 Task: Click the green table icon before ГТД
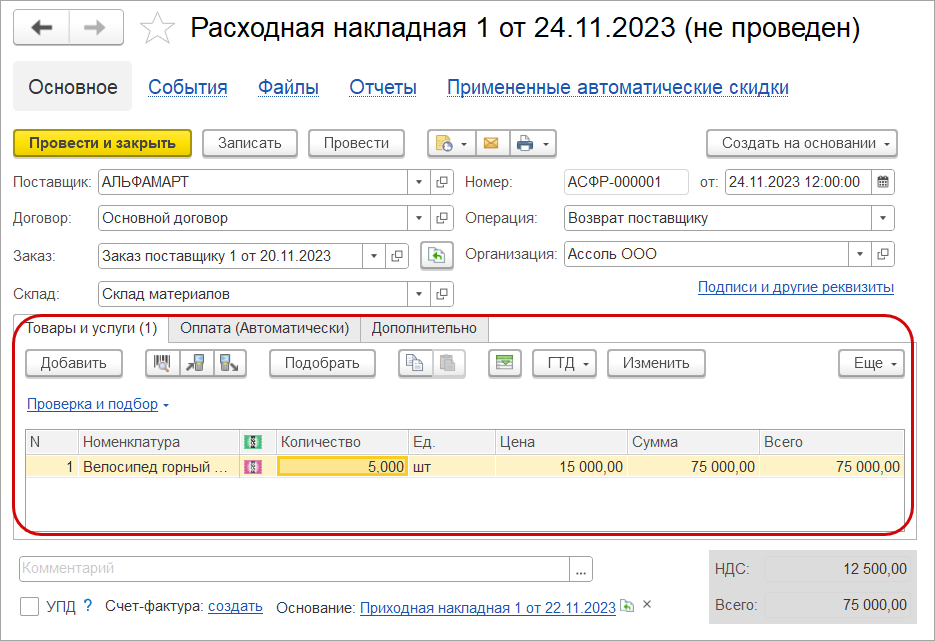coord(505,363)
